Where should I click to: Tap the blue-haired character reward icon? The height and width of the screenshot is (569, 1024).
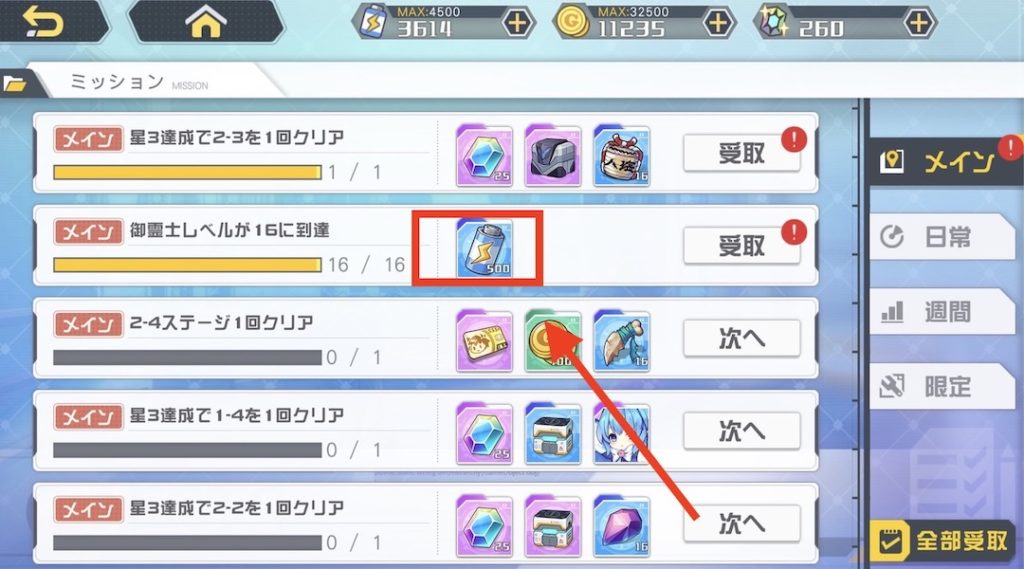(x=621, y=434)
